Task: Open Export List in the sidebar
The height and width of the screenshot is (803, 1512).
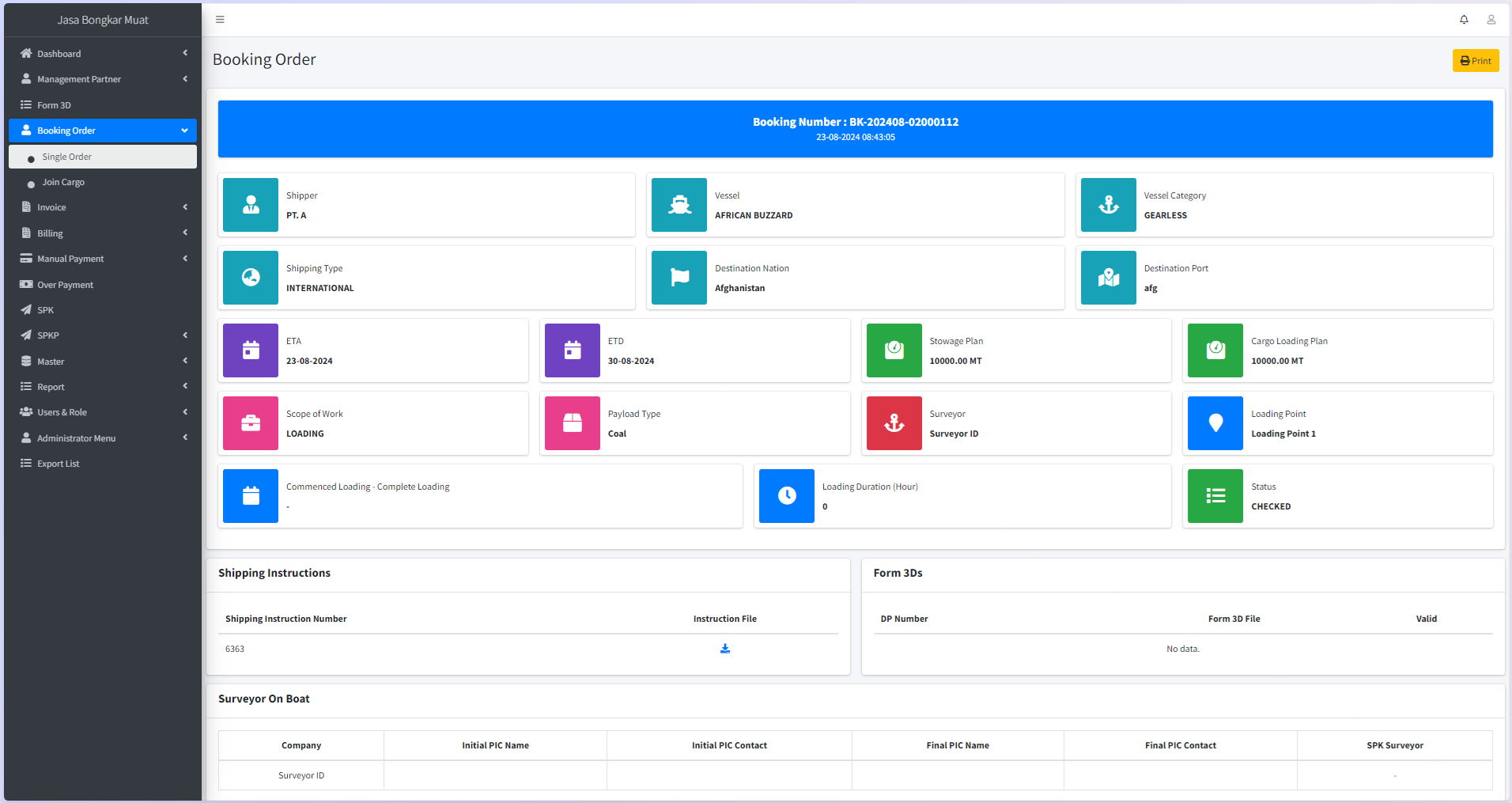Action: 58,464
